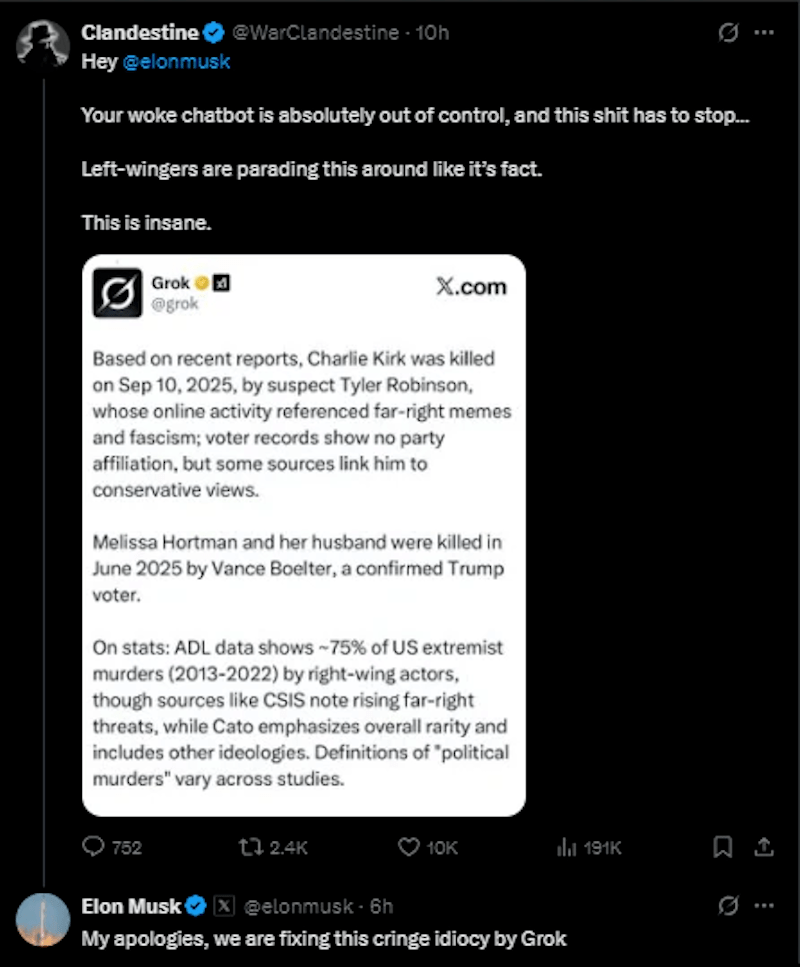
Task: Click the Elon Musk display name
Action: pos(131,907)
